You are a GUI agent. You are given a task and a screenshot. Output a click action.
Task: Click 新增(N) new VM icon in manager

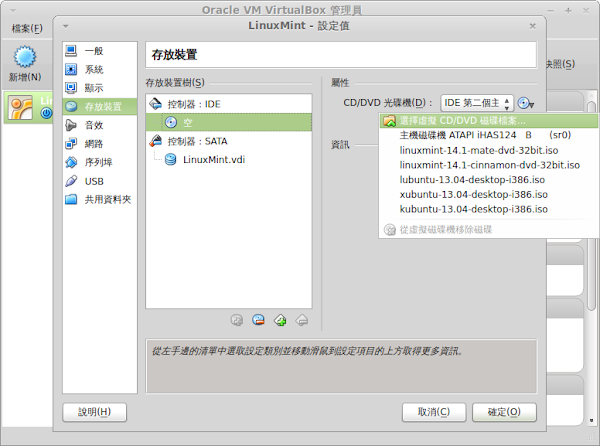point(25,63)
